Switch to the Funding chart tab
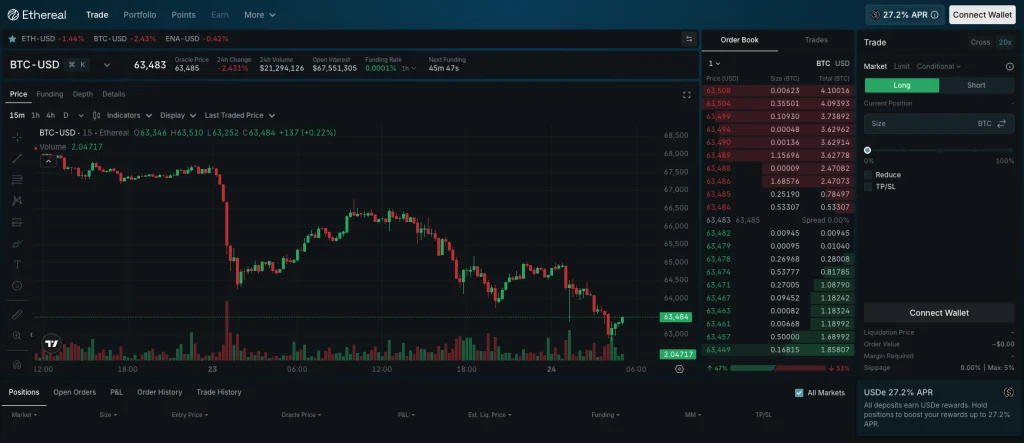 point(50,94)
